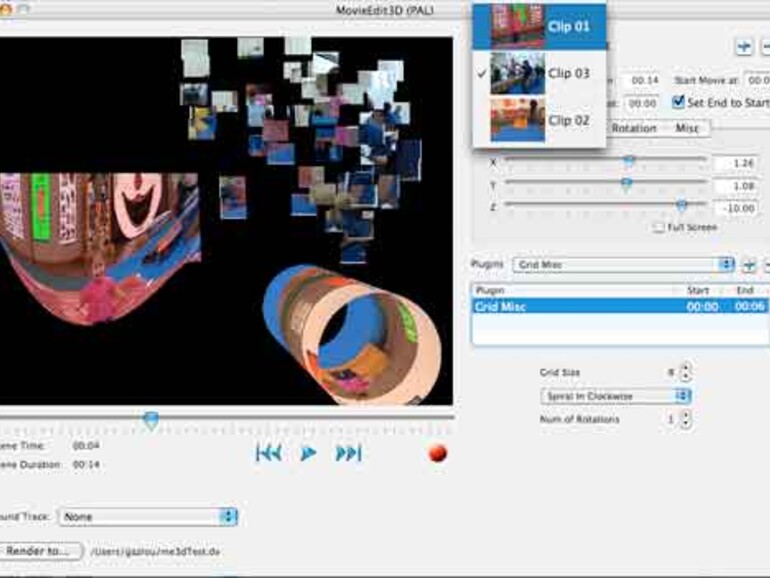
Task: Click the Start Movie at time field
Action: [757, 80]
